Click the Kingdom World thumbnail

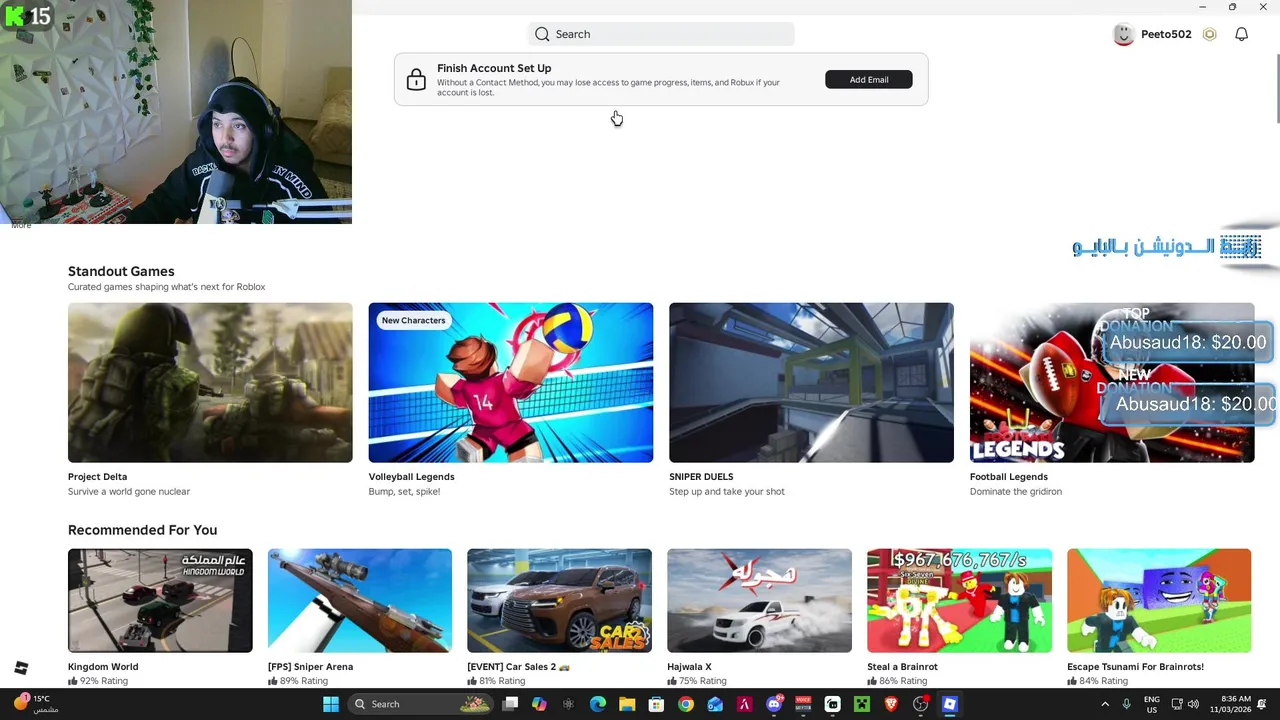click(x=160, y=600)
